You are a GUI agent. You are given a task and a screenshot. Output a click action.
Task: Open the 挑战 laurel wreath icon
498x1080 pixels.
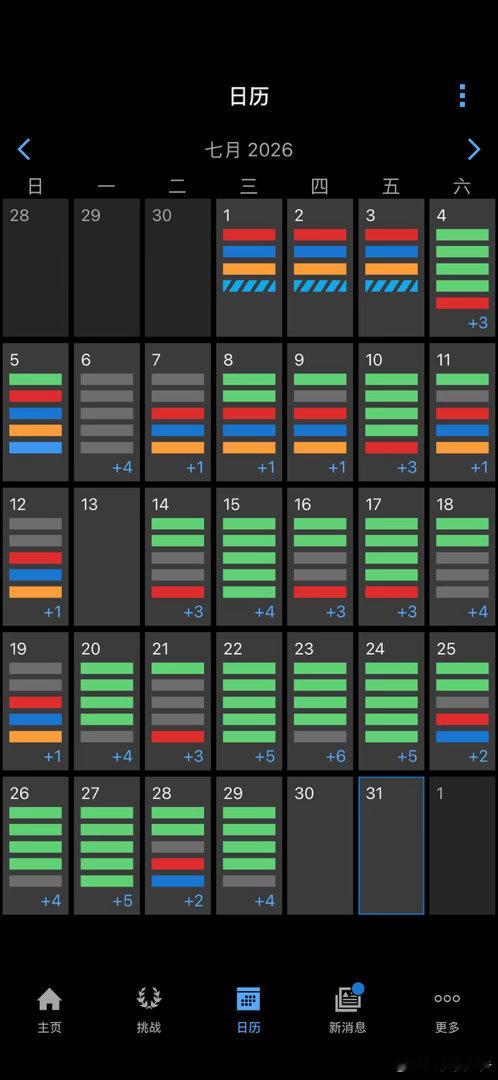coord(148,999)
